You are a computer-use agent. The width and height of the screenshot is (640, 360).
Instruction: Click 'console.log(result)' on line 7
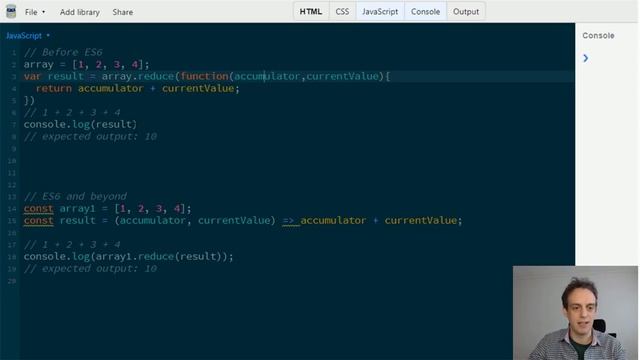click(x=80, y=124)
